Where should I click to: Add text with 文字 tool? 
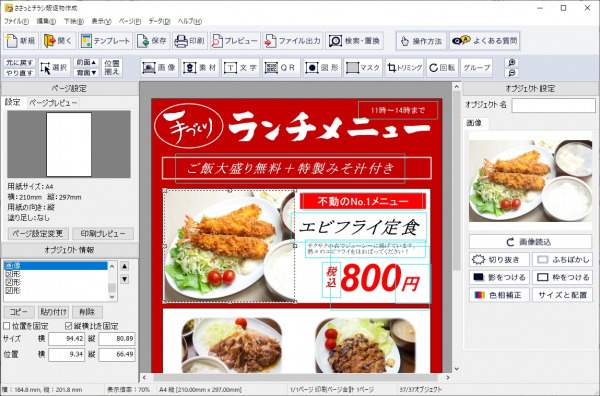[241, 68]
